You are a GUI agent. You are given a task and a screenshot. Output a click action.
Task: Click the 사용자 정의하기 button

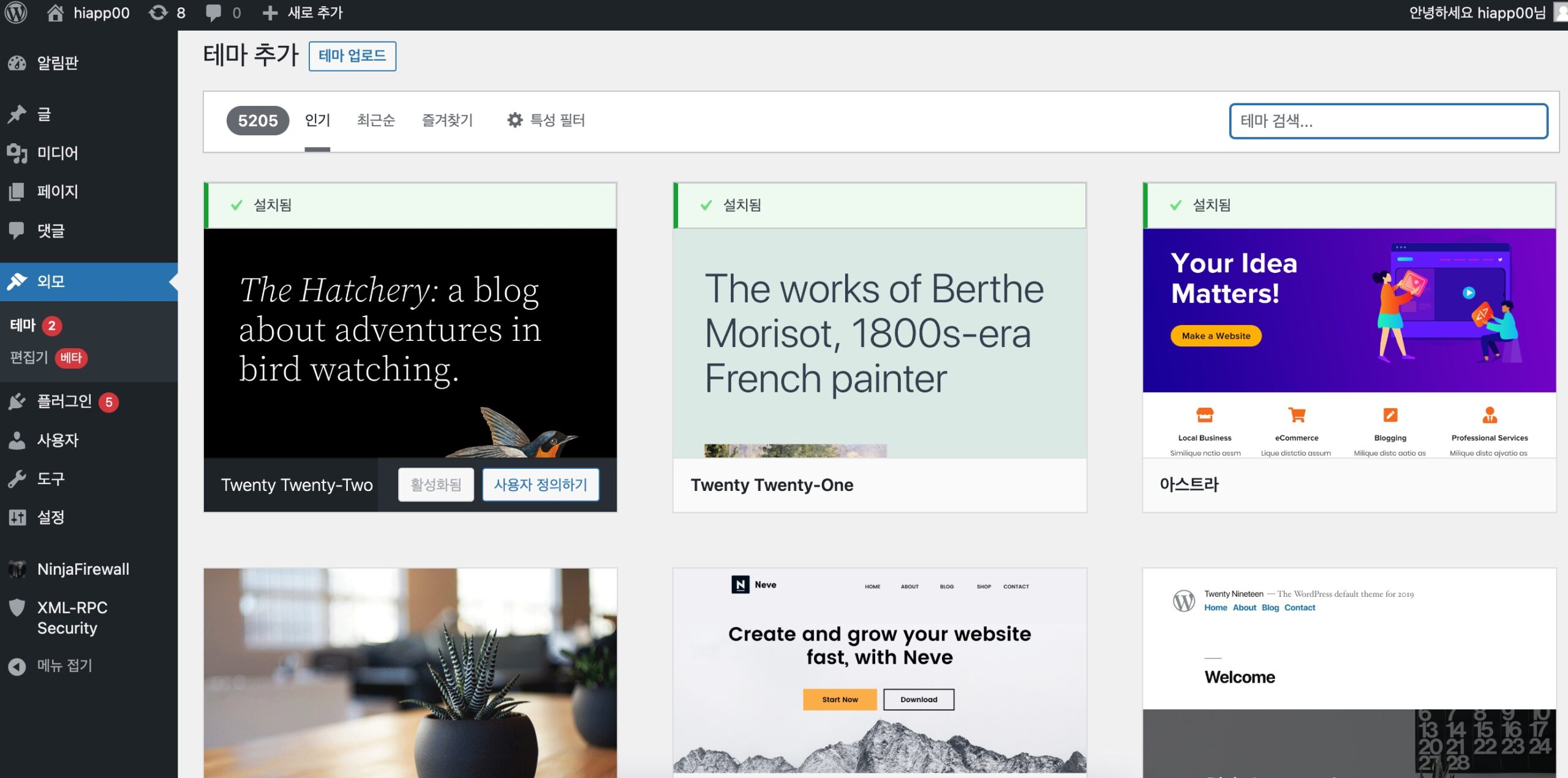[540, 485]
